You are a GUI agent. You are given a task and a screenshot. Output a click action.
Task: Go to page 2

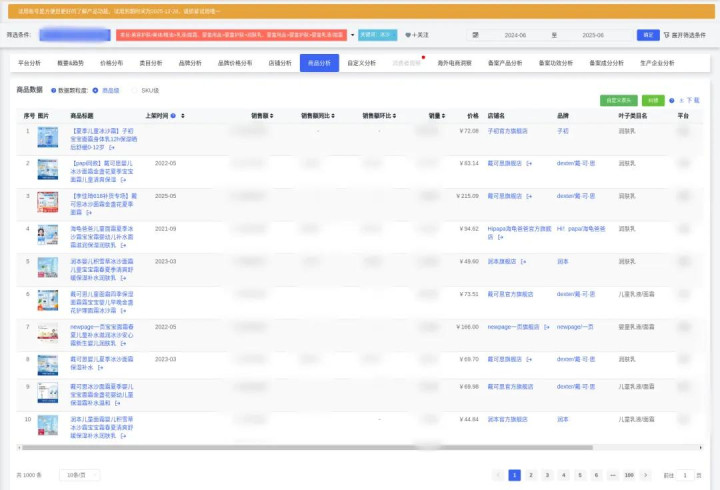(531, 475)
